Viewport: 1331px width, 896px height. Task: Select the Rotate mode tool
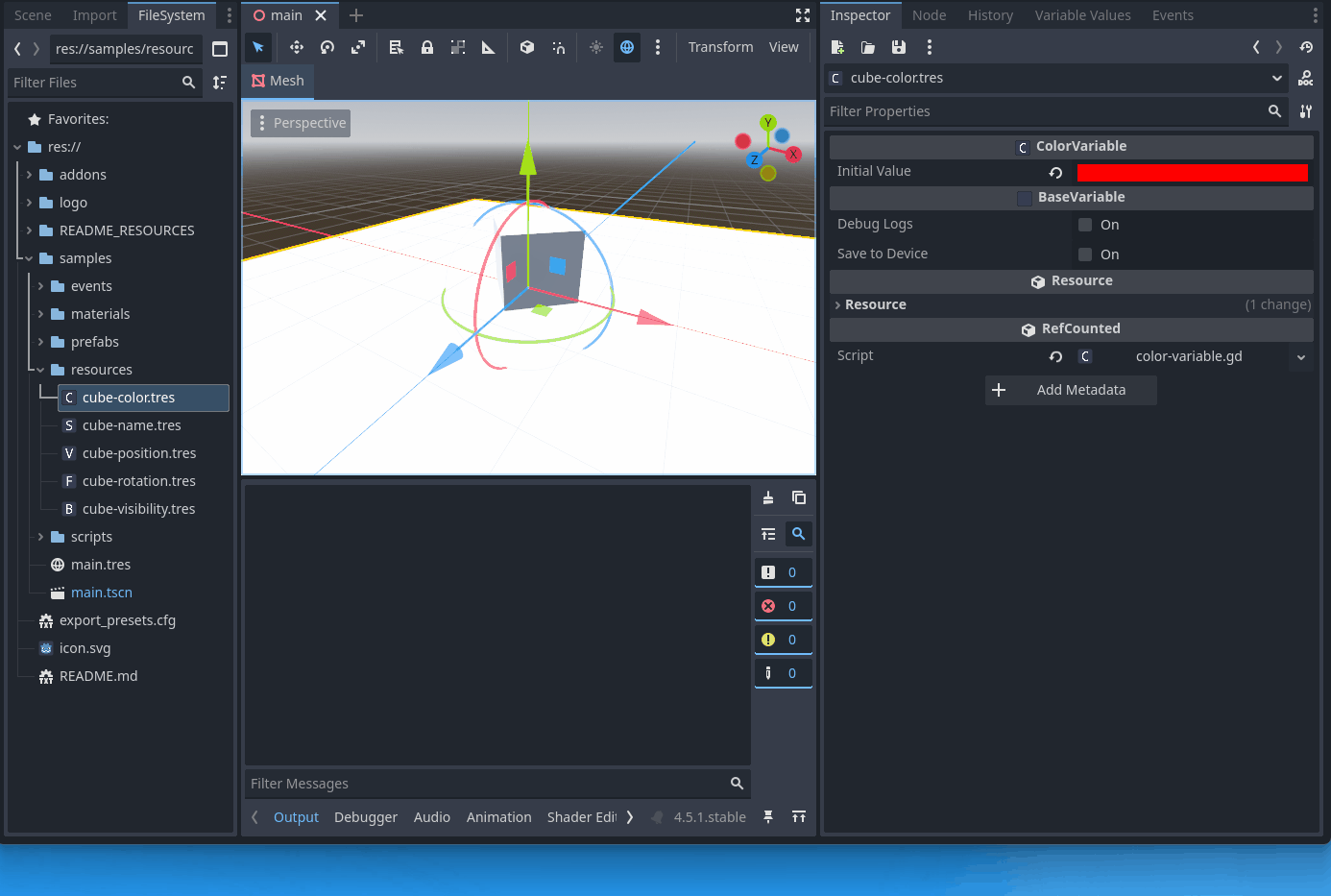coord(327,47)
